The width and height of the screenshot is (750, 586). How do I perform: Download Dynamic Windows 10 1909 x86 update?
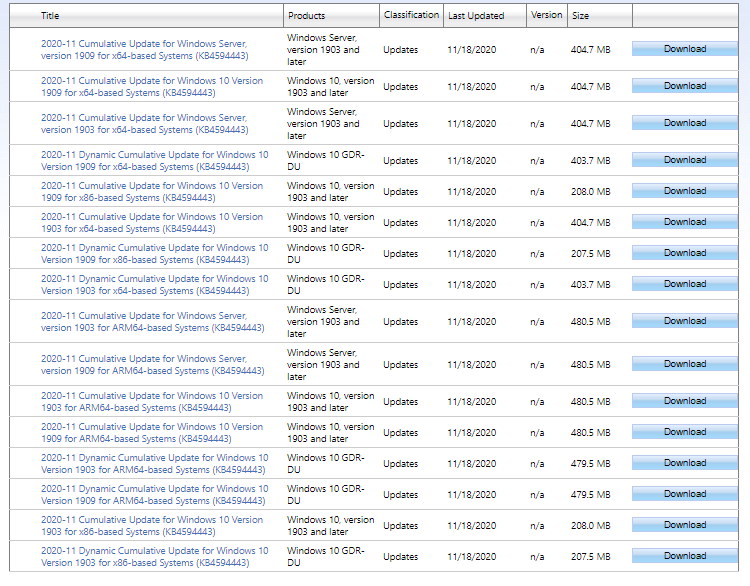coord(685,253)
